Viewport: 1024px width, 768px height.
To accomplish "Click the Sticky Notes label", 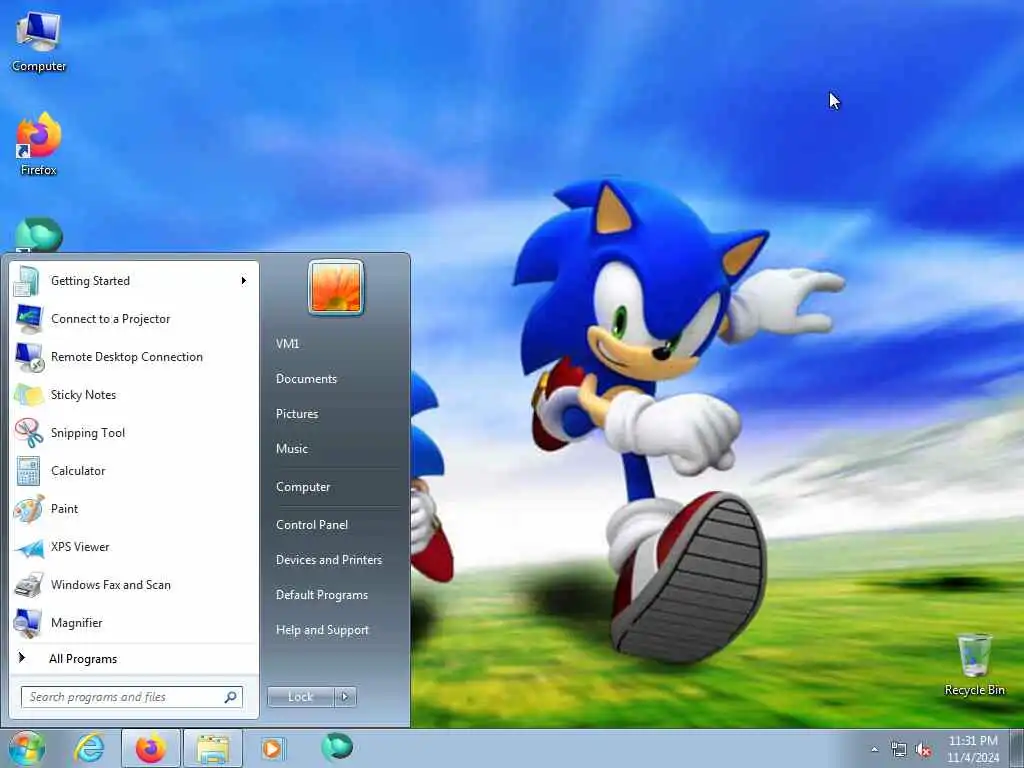I will point(83,394).
